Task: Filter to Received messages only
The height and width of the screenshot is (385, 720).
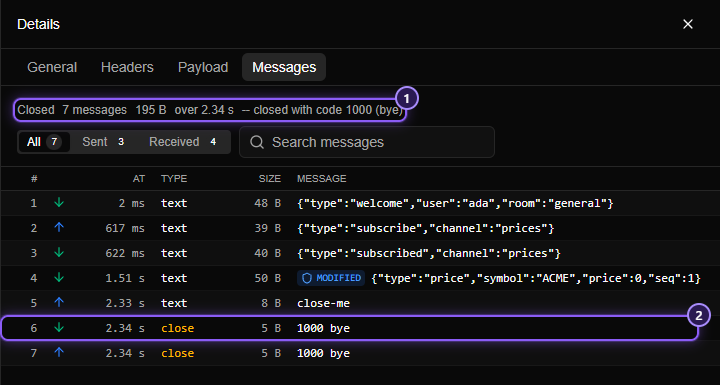Action: pyautogui.click(x=183, y=142)
